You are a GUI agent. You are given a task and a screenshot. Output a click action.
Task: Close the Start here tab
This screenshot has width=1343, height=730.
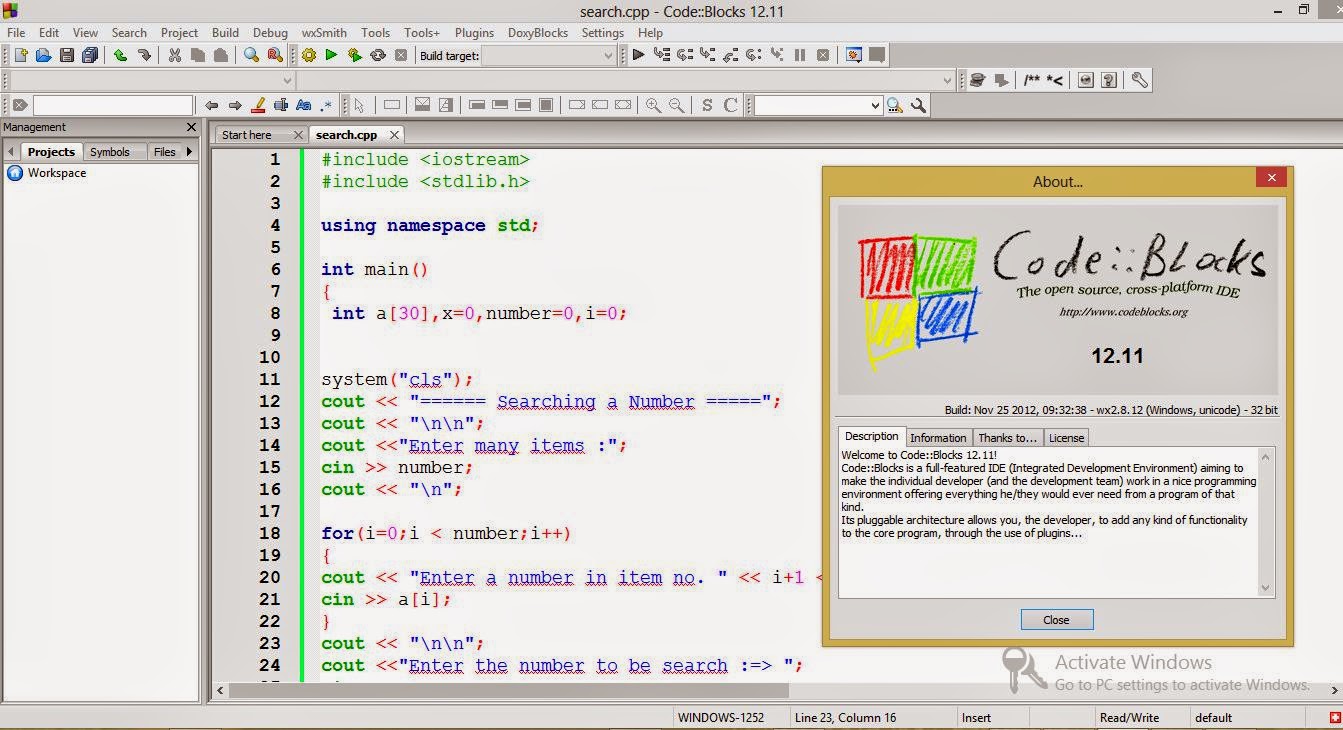click(296, 135)
